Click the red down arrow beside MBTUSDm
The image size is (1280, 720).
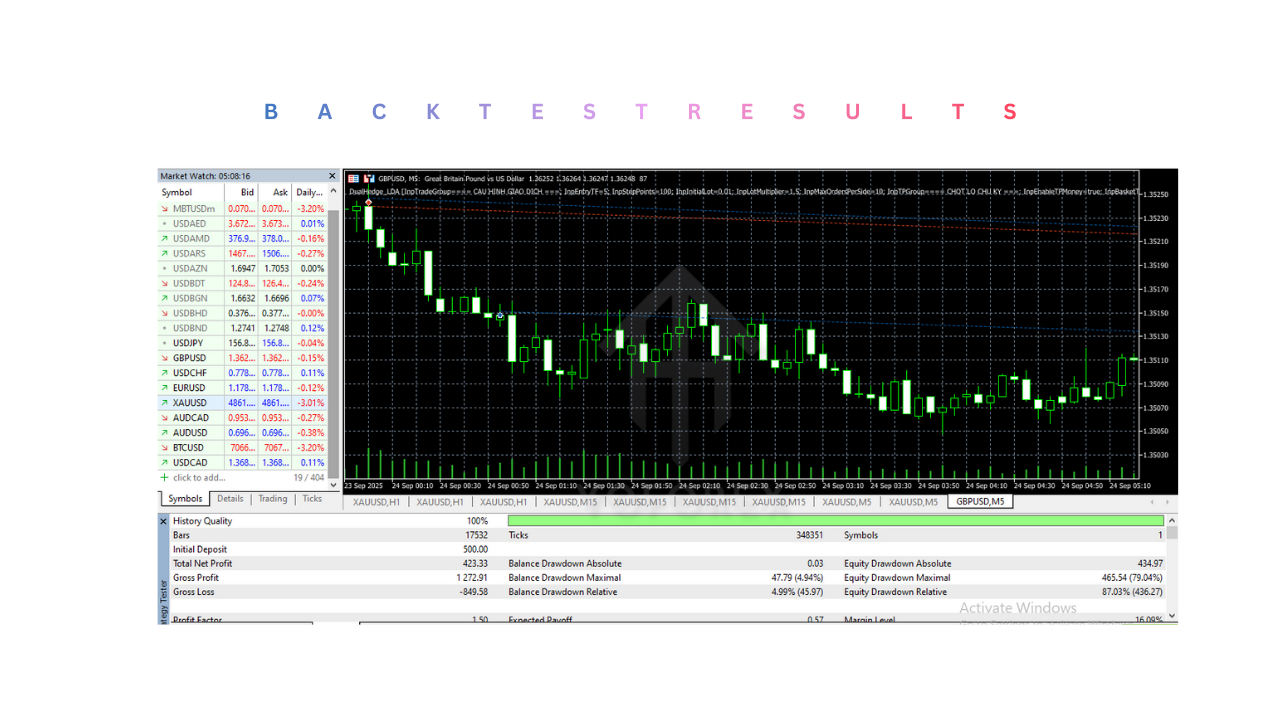(163, 208)
